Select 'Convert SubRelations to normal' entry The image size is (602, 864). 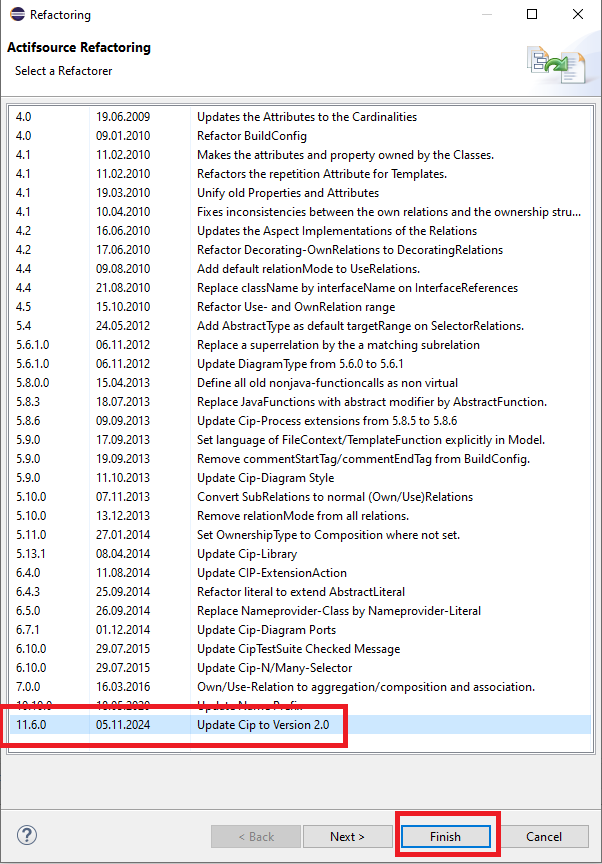tap(335, 497)
